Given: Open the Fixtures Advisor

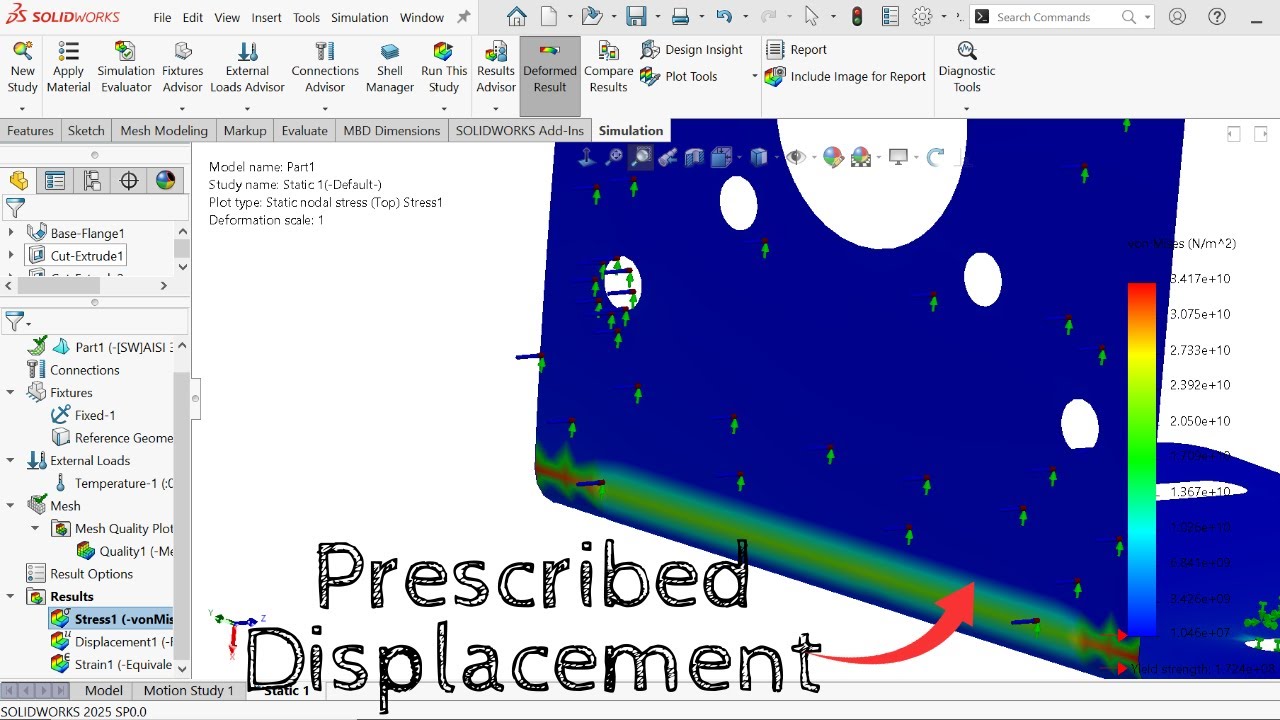Looking at the screenshot, I should [x=183, y=67].
